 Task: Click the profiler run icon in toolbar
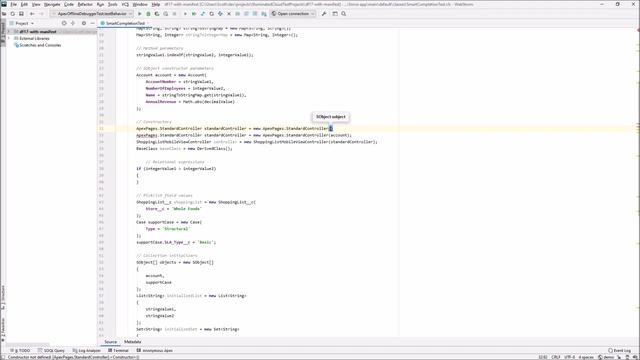click(x=166, y=14)
